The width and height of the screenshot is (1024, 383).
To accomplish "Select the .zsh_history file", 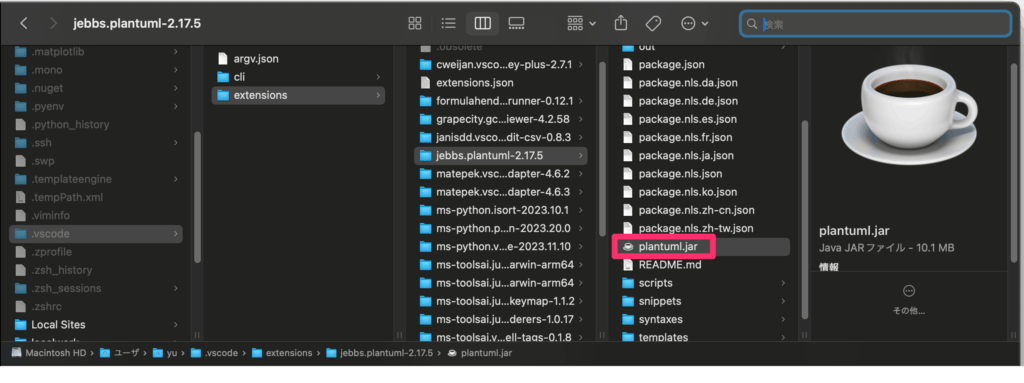I will [x=96, y=270].
